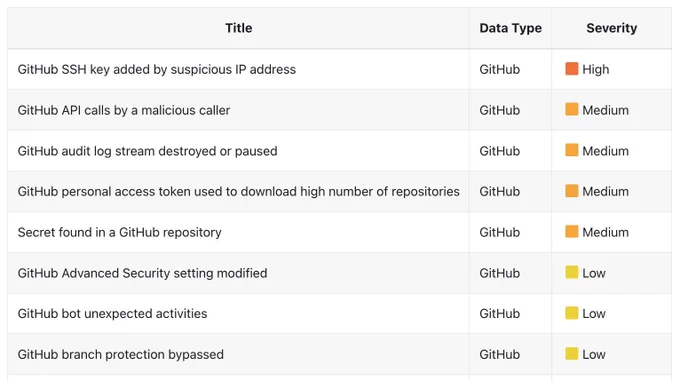This screenshot has width=680, height=381.
Task: Click Medium swatch for Secret found row
Action: (x=572, y=231)
